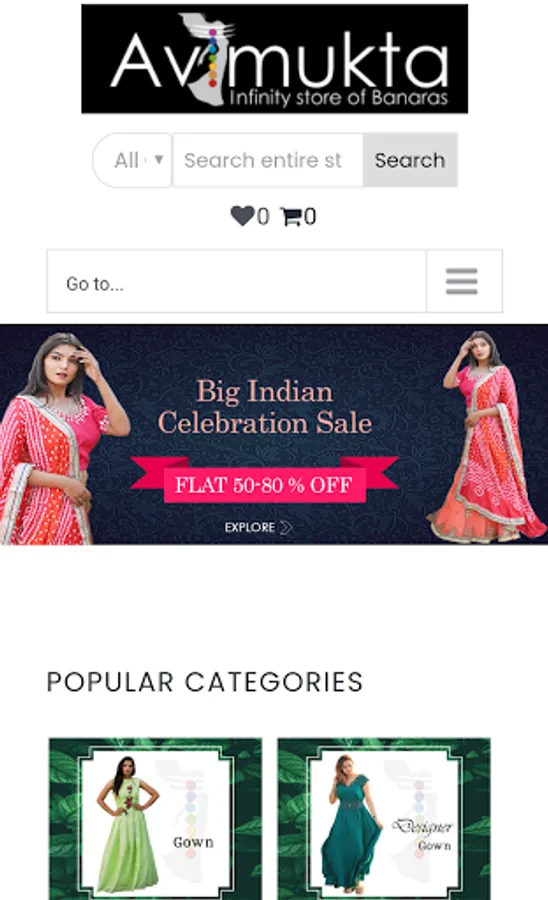Viewport: 548px width, 900px height.
Task: Open the Go to... navigation dropdown
Action: (236, 281)
